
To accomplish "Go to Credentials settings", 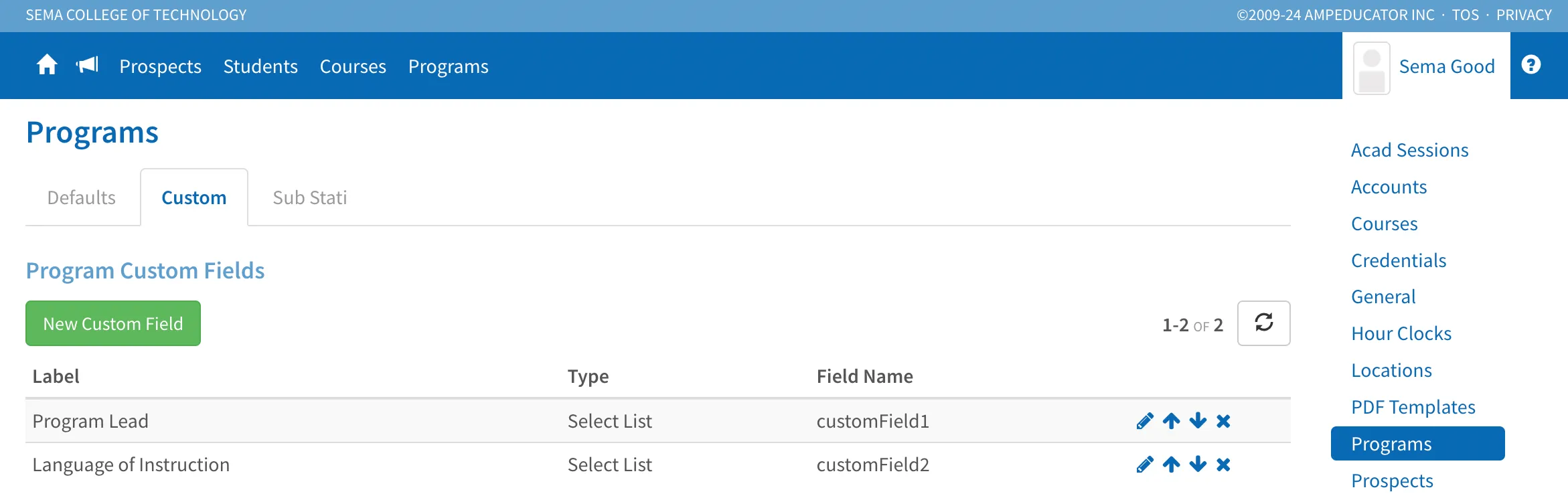I will pos(1399,260).
